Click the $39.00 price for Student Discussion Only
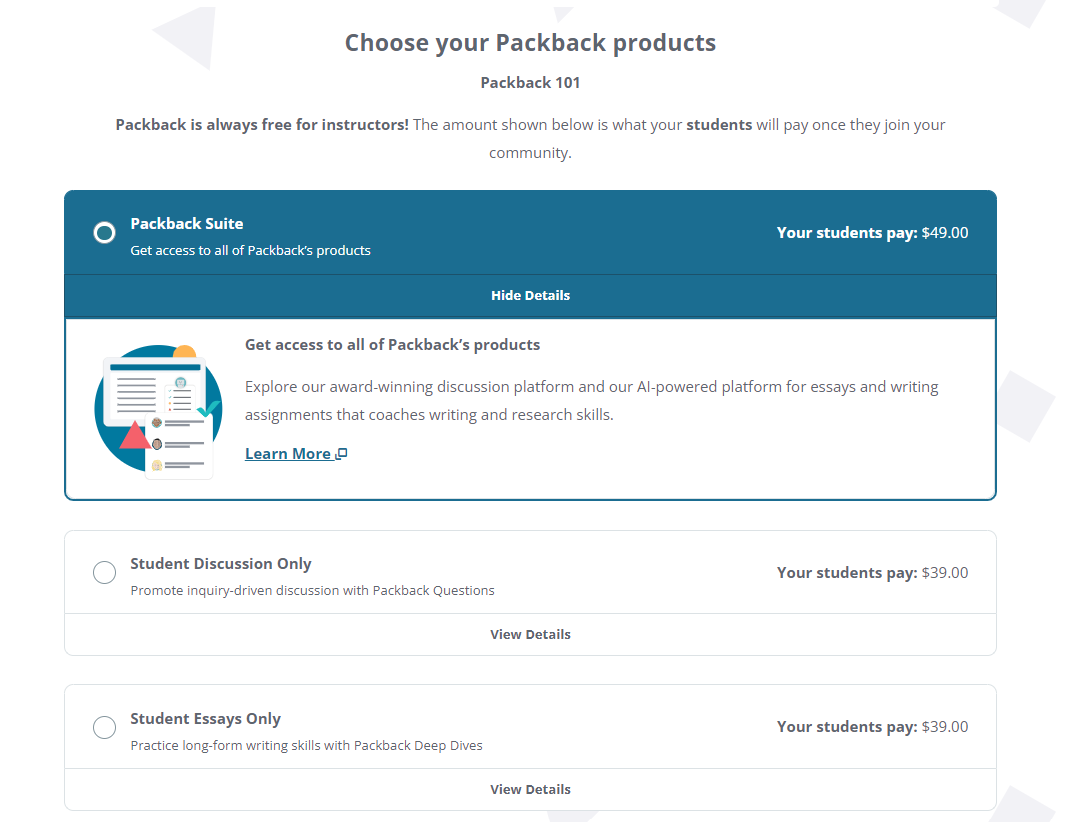 (x=944, y=572)
